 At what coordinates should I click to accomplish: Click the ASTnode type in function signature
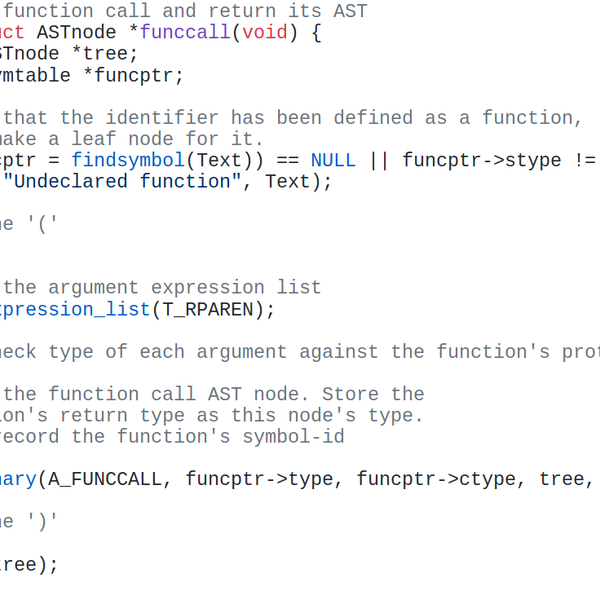(76, 32)
